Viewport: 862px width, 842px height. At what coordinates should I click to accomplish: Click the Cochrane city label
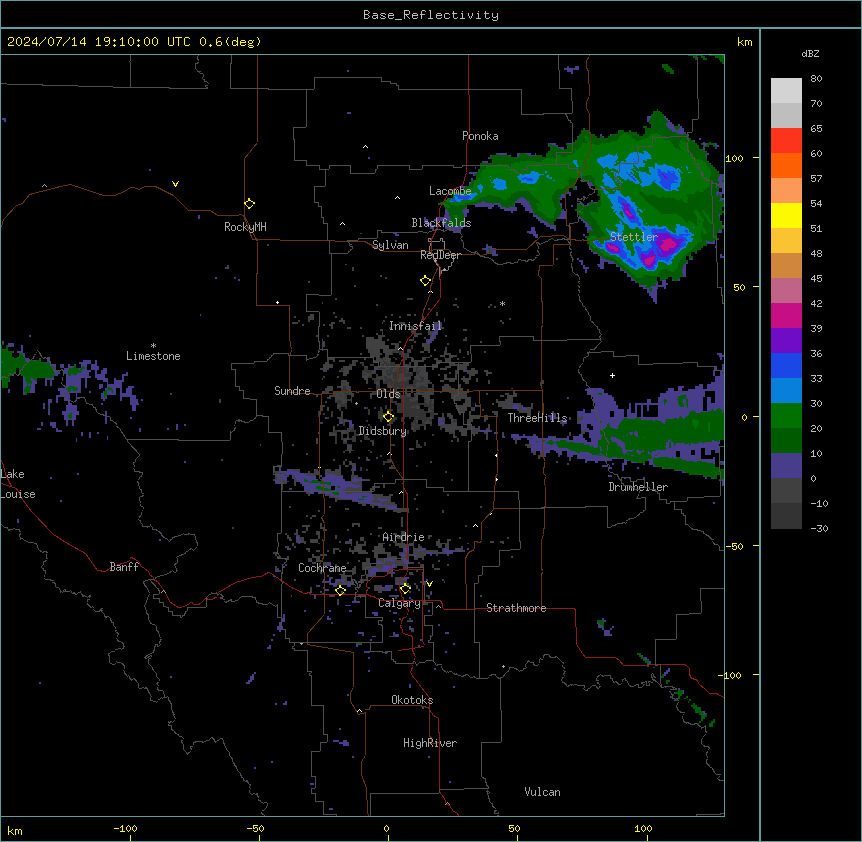pyautogui.click(x=322, y=568)
